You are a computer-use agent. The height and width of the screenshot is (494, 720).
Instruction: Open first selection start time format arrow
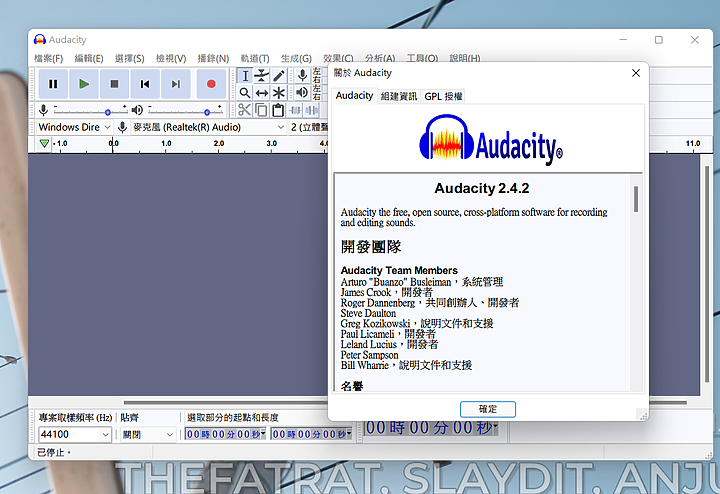264,432
